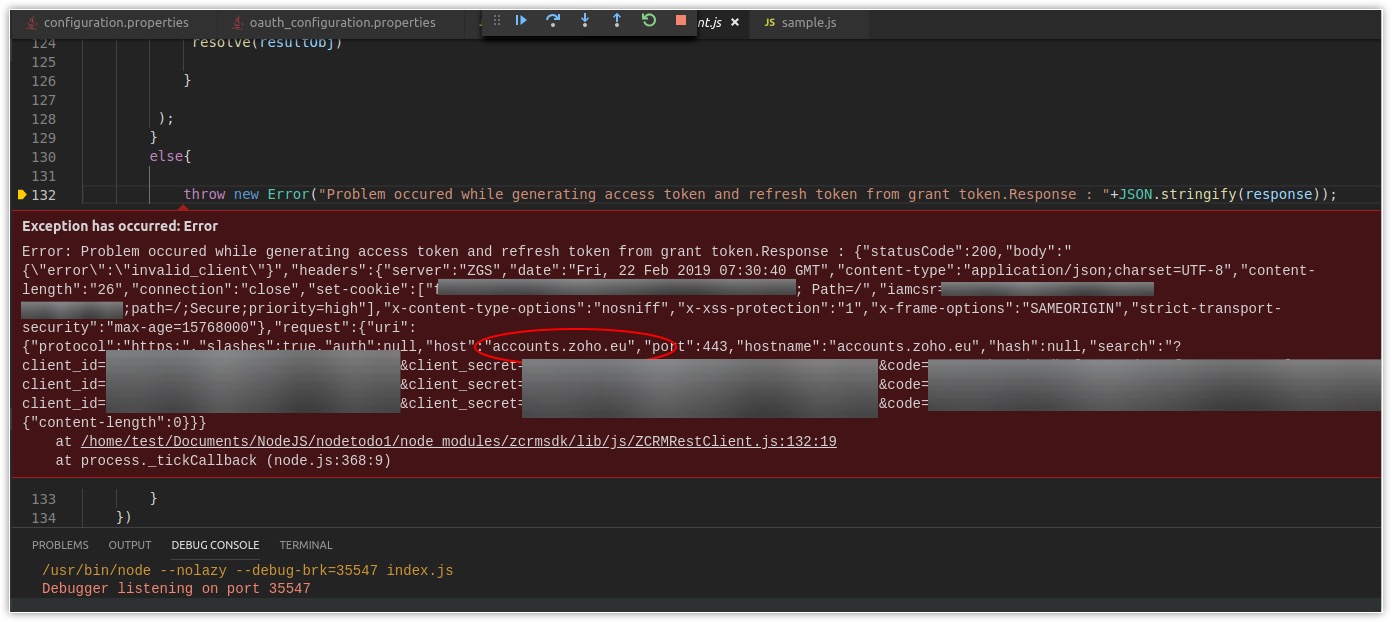The height and width of the screenshot is (622, 1392).
Task: Click 'Debugger listening on port 35547' message
Action: (176, 588)
